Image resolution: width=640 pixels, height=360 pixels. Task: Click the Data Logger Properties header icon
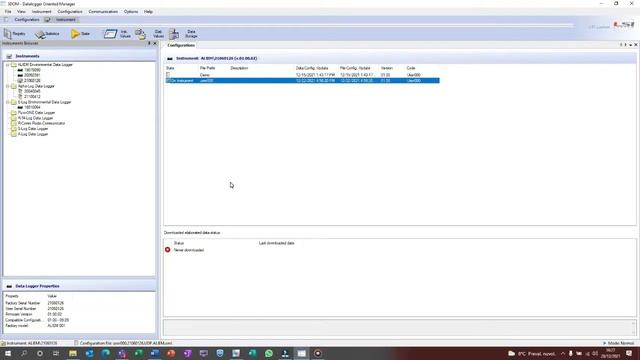pyautogui.click(x=9, y=286)
